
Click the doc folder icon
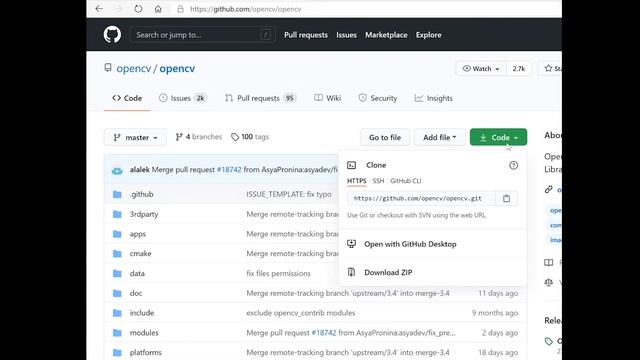click(117, 293)
